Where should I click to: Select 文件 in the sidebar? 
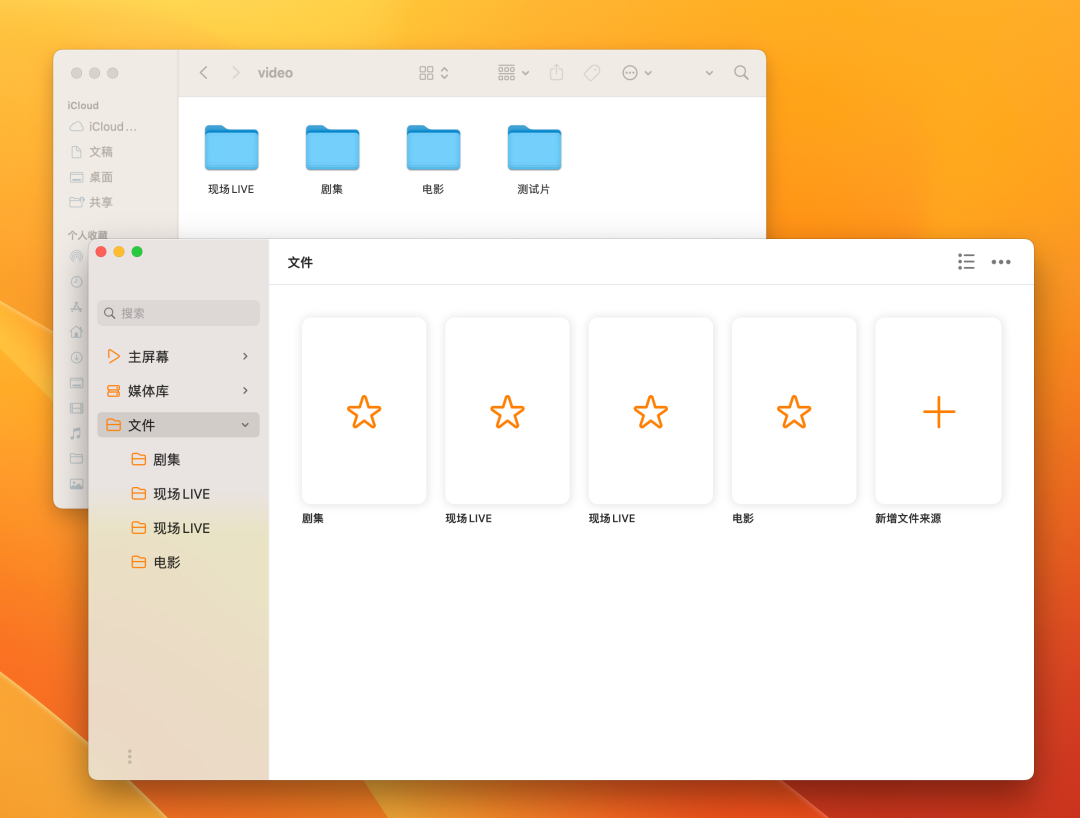point(178,425)
